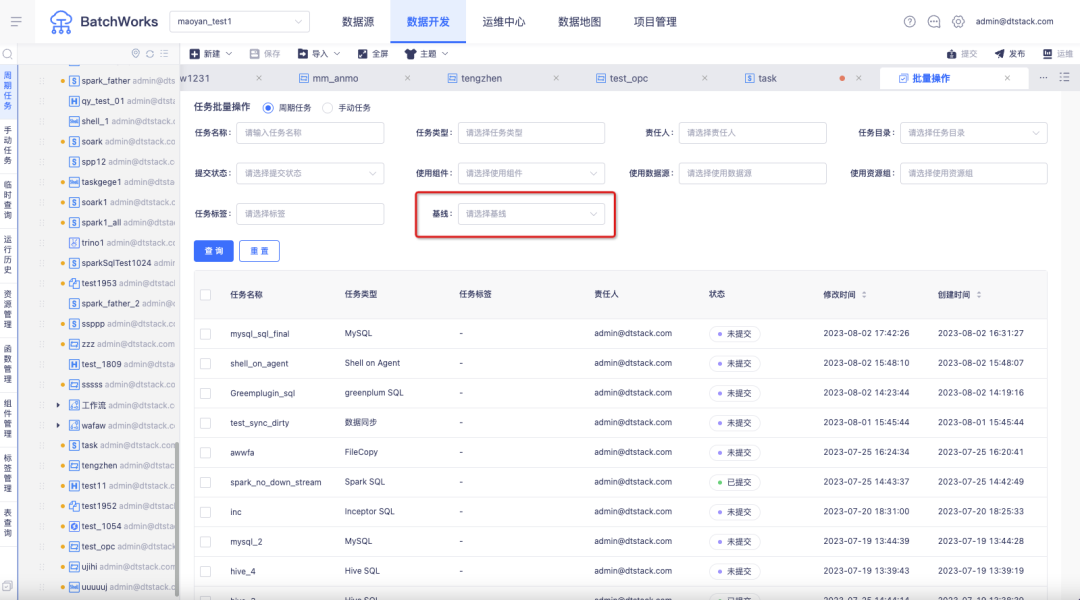Open the 基线 baseline dropdown
Viewport: 1080px width, 600px height.
pos(531,214)
